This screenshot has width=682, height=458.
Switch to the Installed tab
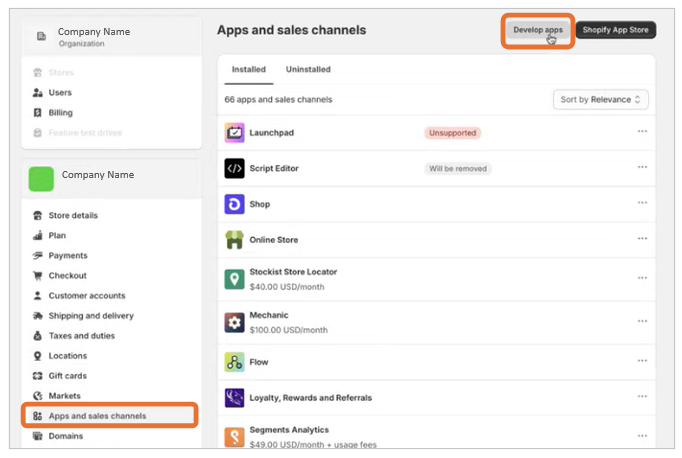coord(248,69)
